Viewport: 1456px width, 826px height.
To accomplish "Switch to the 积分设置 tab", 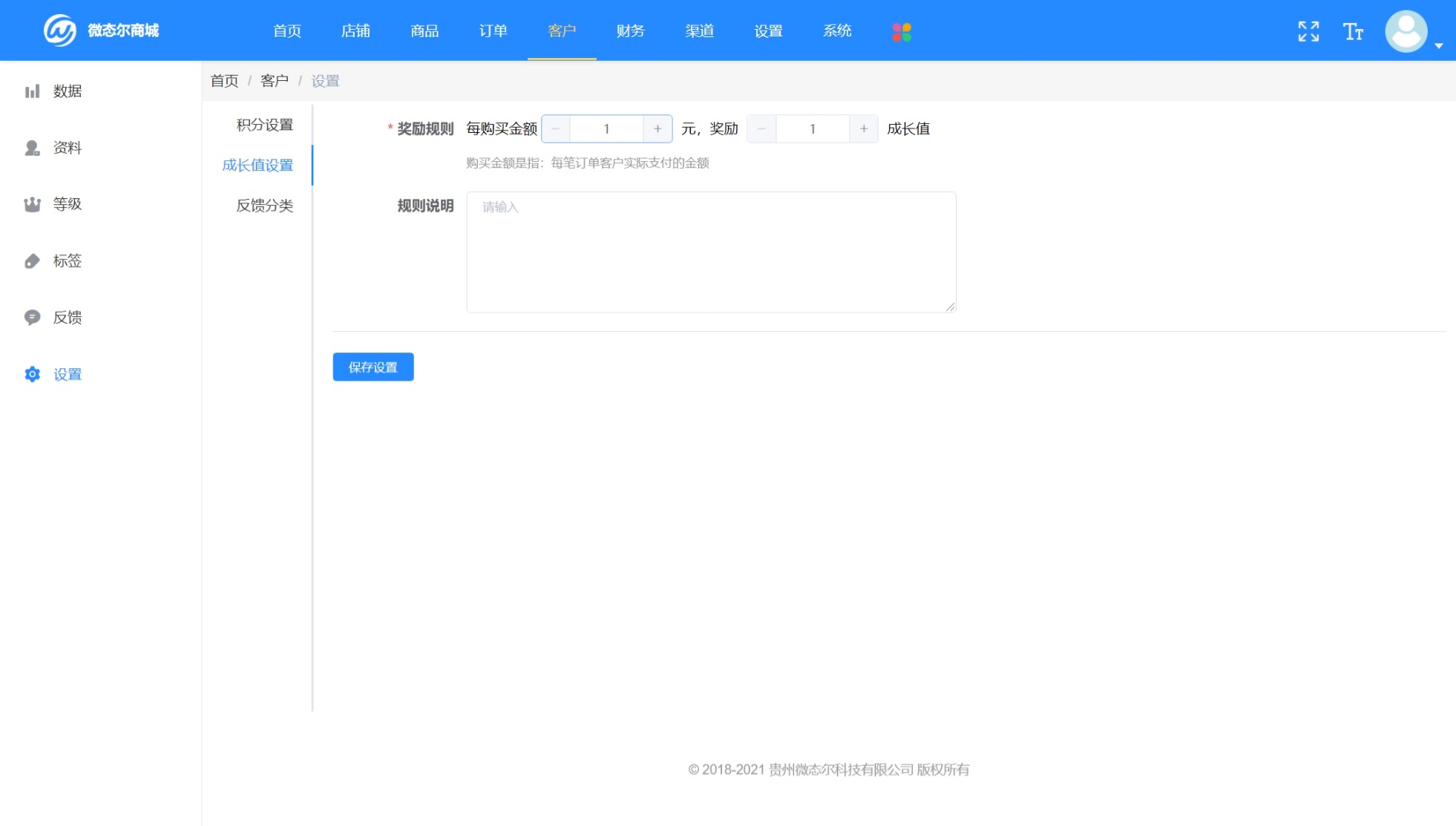I will 263,124.
